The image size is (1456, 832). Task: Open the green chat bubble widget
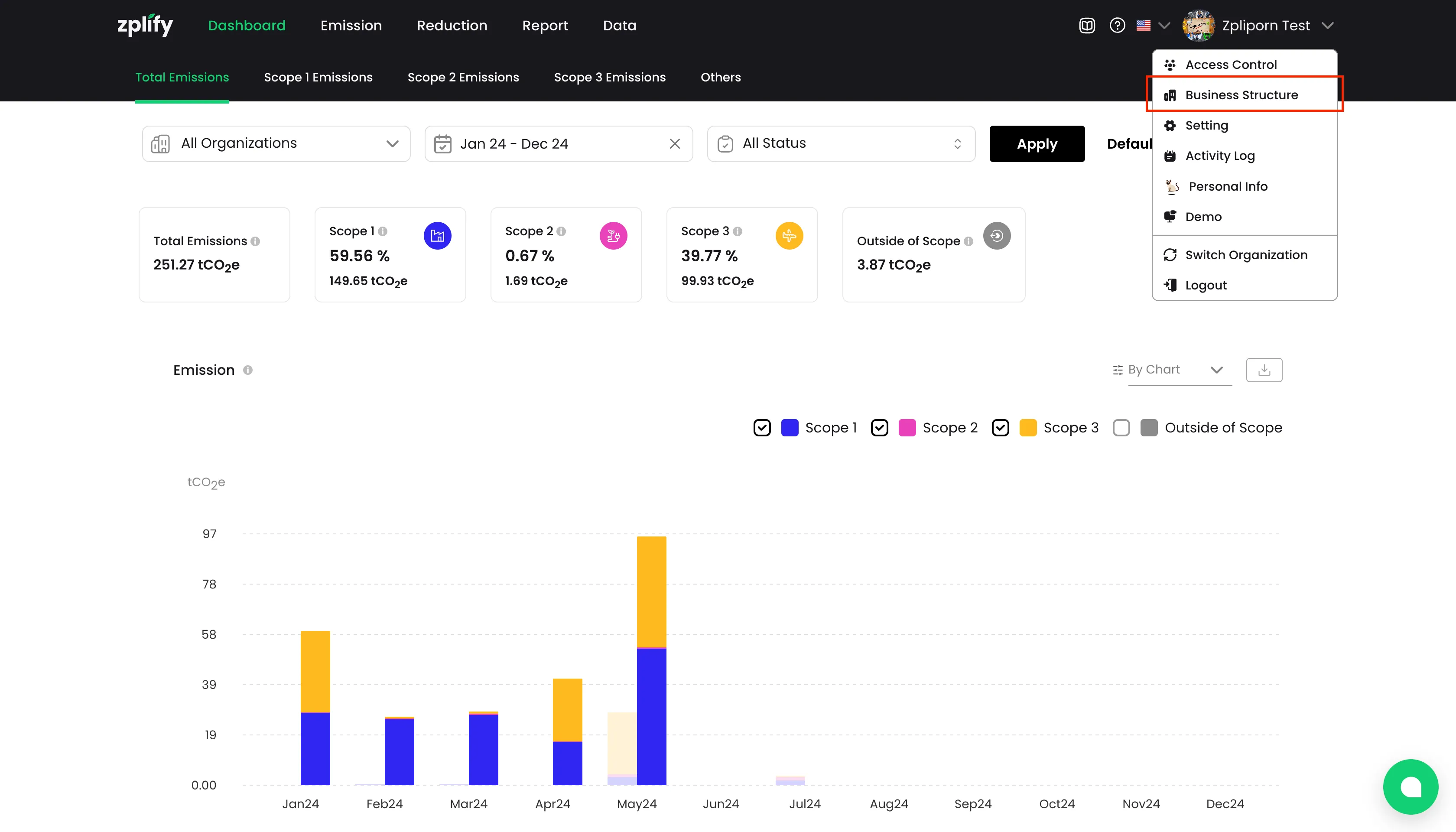[1410, 786]
